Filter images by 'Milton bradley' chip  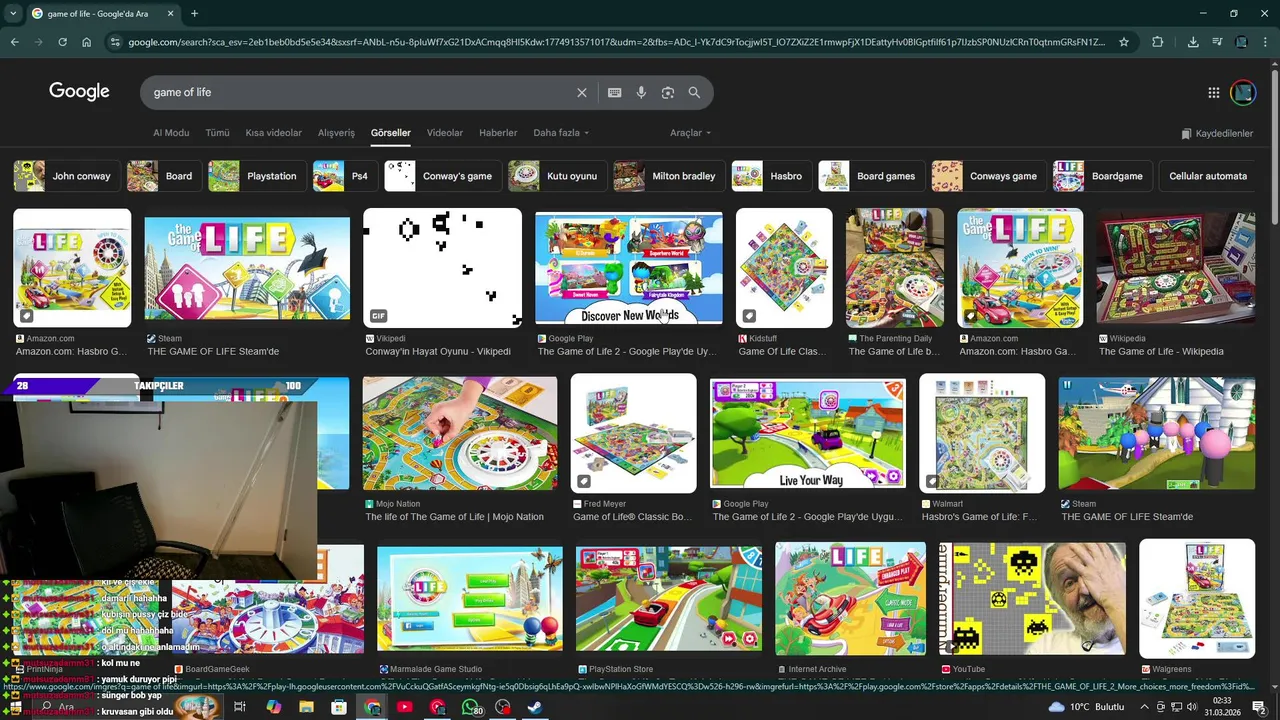(669, 176)
